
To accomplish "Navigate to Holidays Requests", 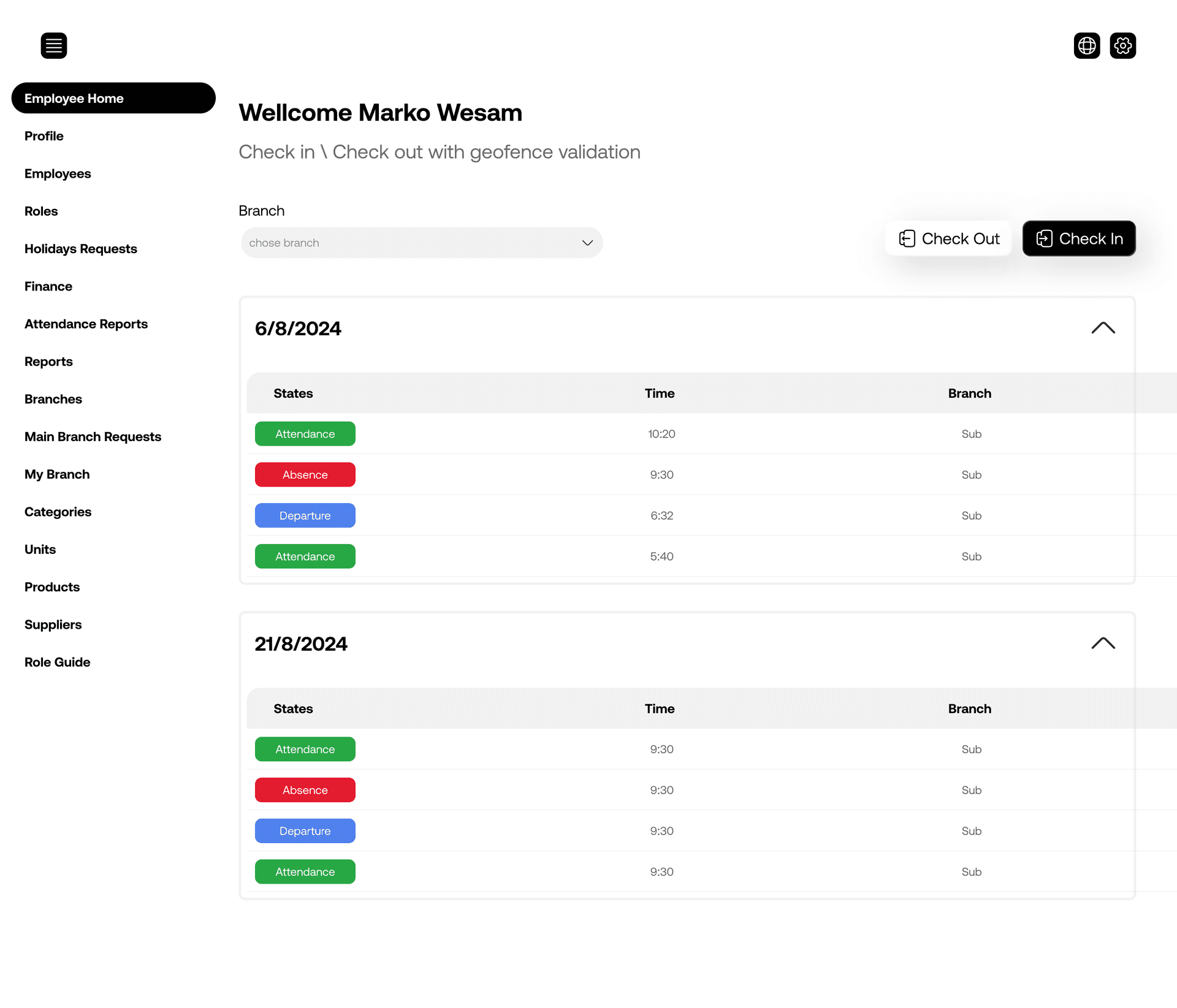I will point(80,249).
